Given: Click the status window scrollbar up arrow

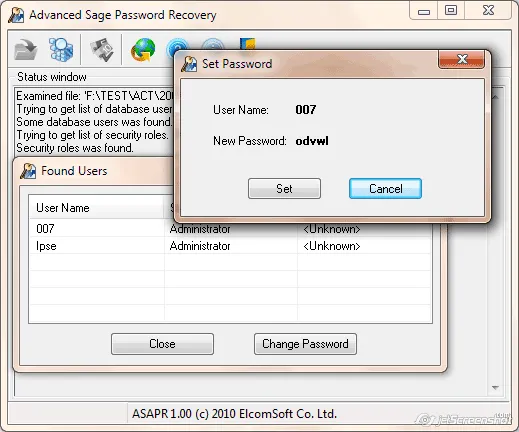Looking at the screenshot, I should click(x=495, y=97).
